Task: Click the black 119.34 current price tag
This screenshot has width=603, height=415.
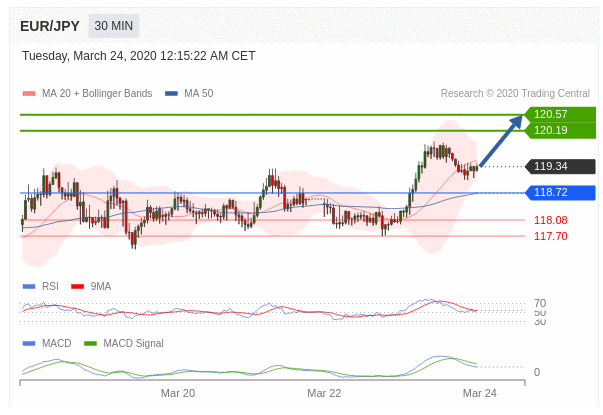Action: click(558, 167)
